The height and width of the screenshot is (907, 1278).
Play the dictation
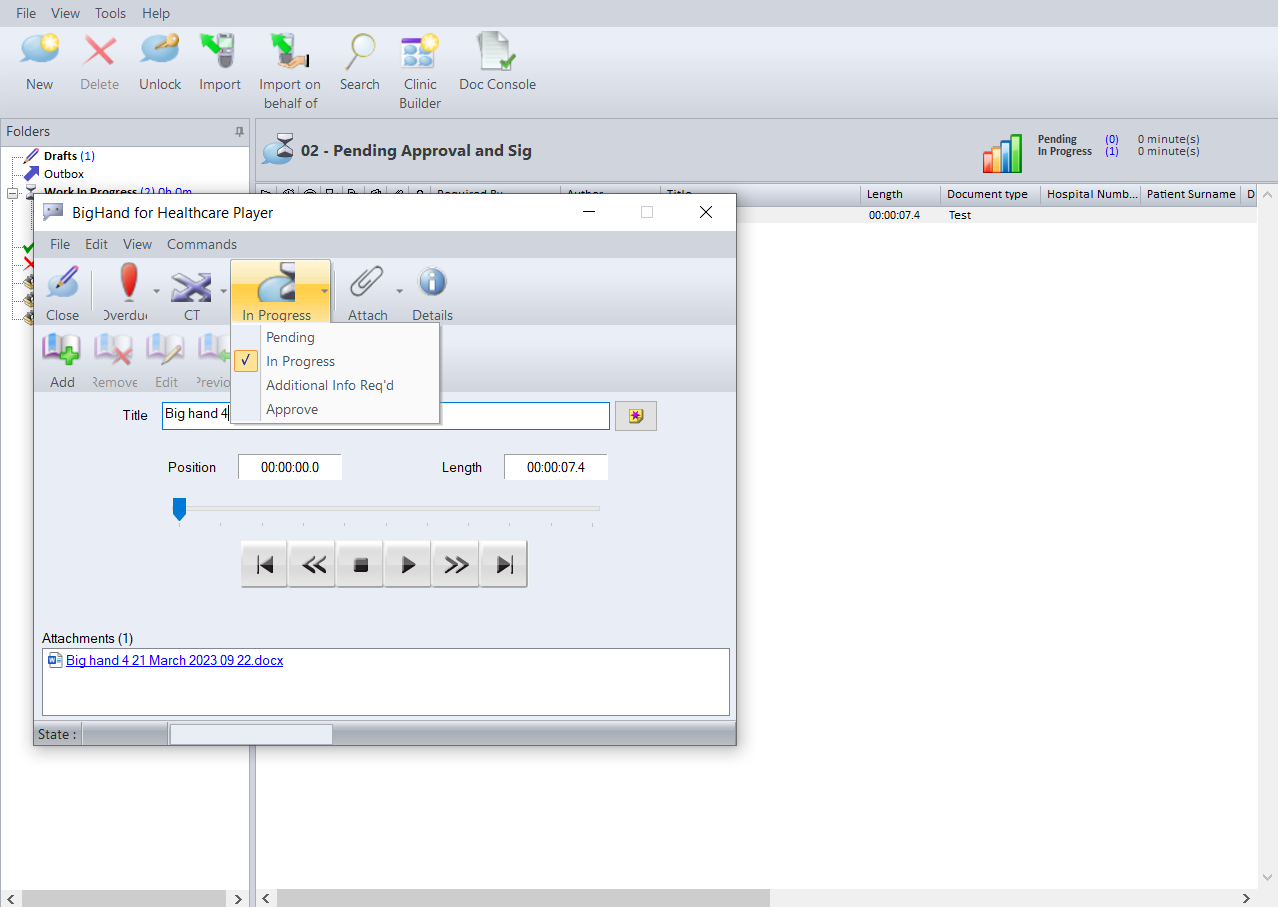point(408,565)
